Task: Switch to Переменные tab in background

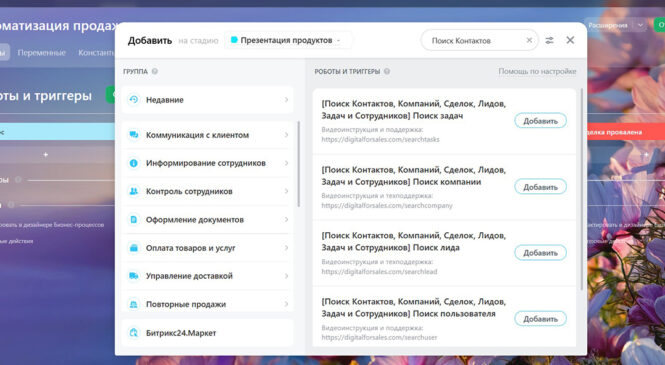Action: (x=42, y=53)
